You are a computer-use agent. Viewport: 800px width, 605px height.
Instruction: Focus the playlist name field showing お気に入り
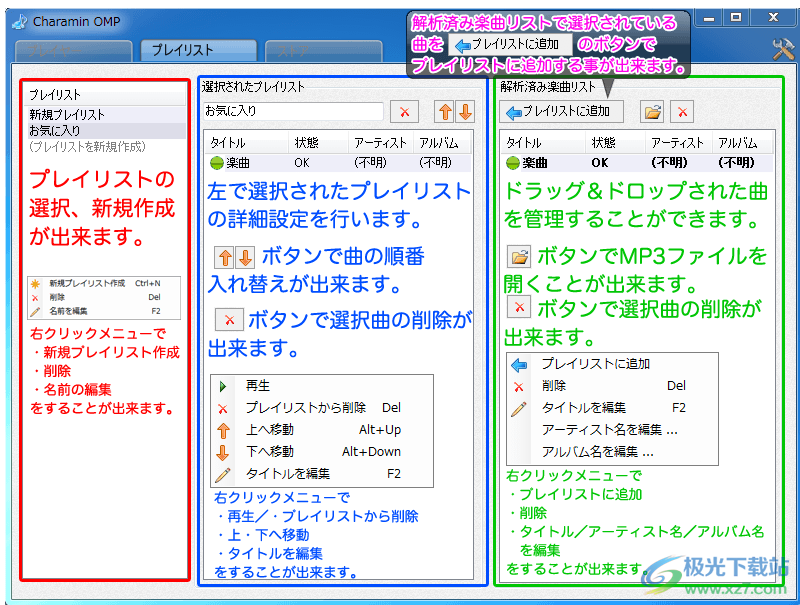(293, 111)
